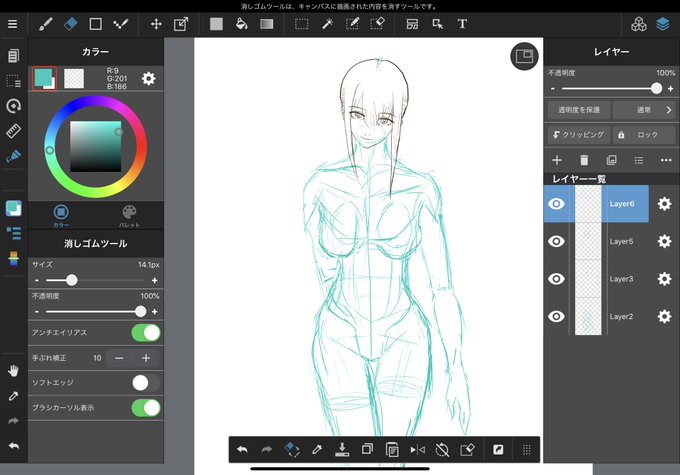The image size is (680, 475).
Task: Select the Bucket fill tool
Action: 241,24
